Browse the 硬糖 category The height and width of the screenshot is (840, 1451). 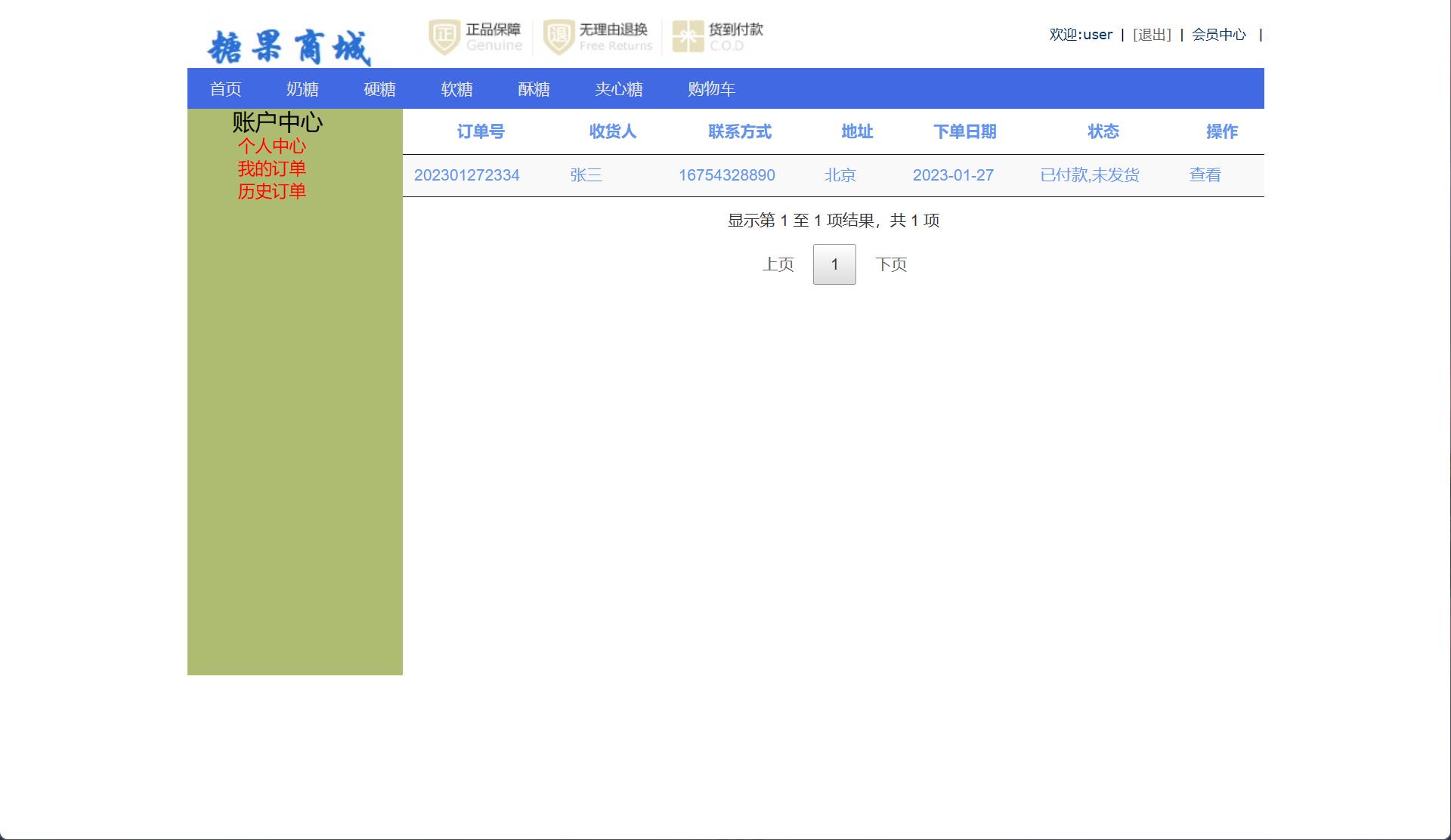point(379,88)
